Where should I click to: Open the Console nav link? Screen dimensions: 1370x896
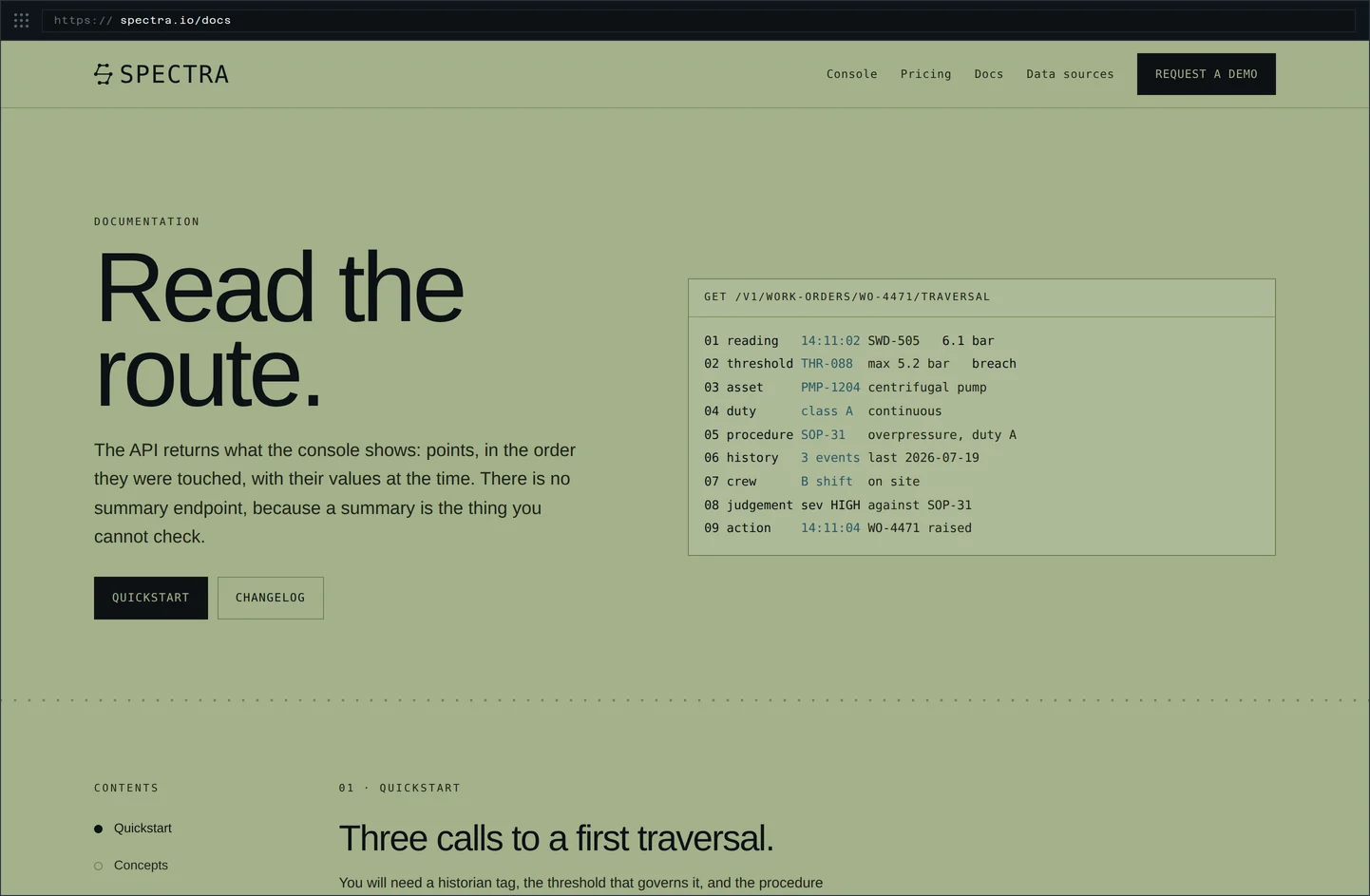(x=852, y=74)
